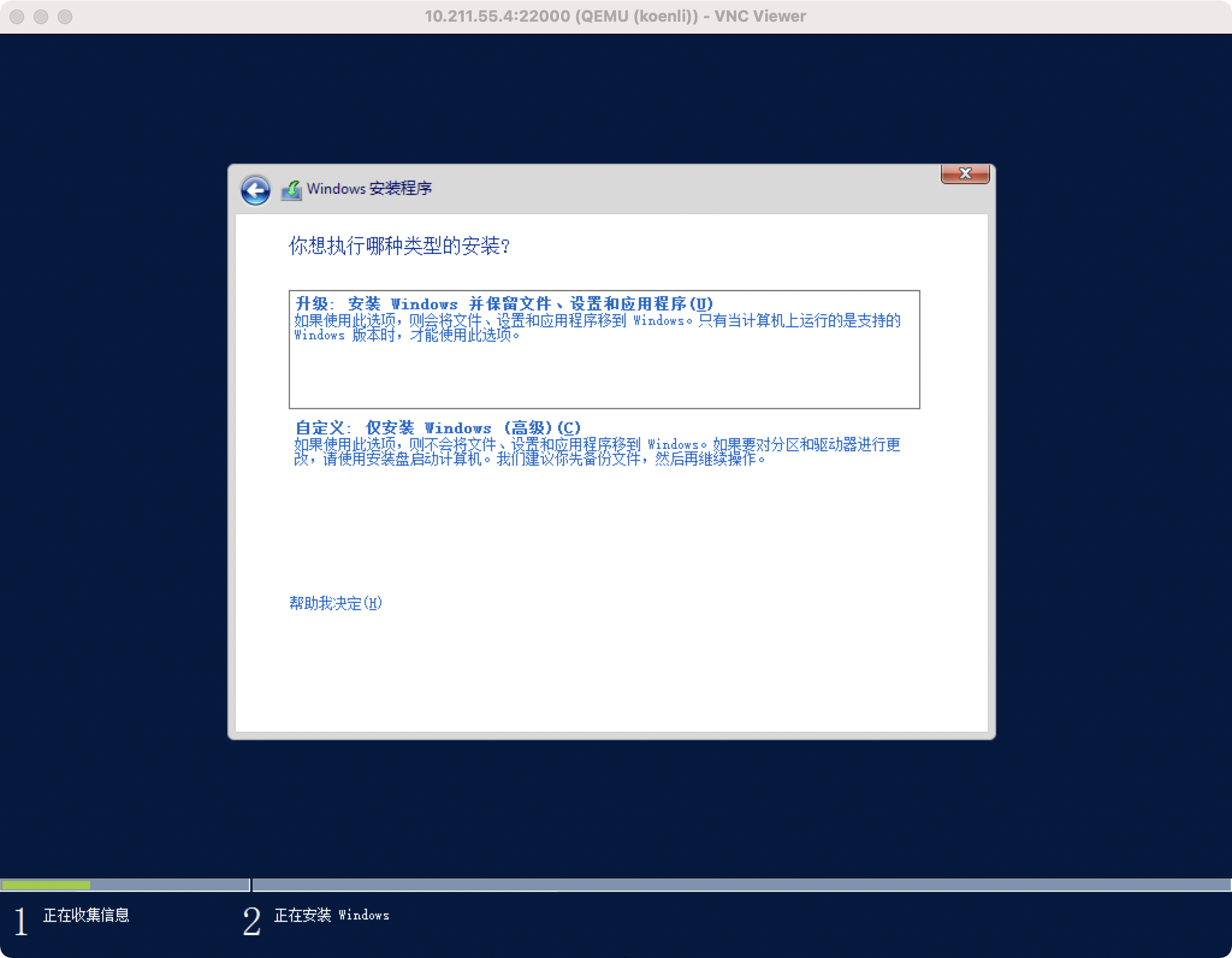Click the installation type question heading

[x=399, y=246]
